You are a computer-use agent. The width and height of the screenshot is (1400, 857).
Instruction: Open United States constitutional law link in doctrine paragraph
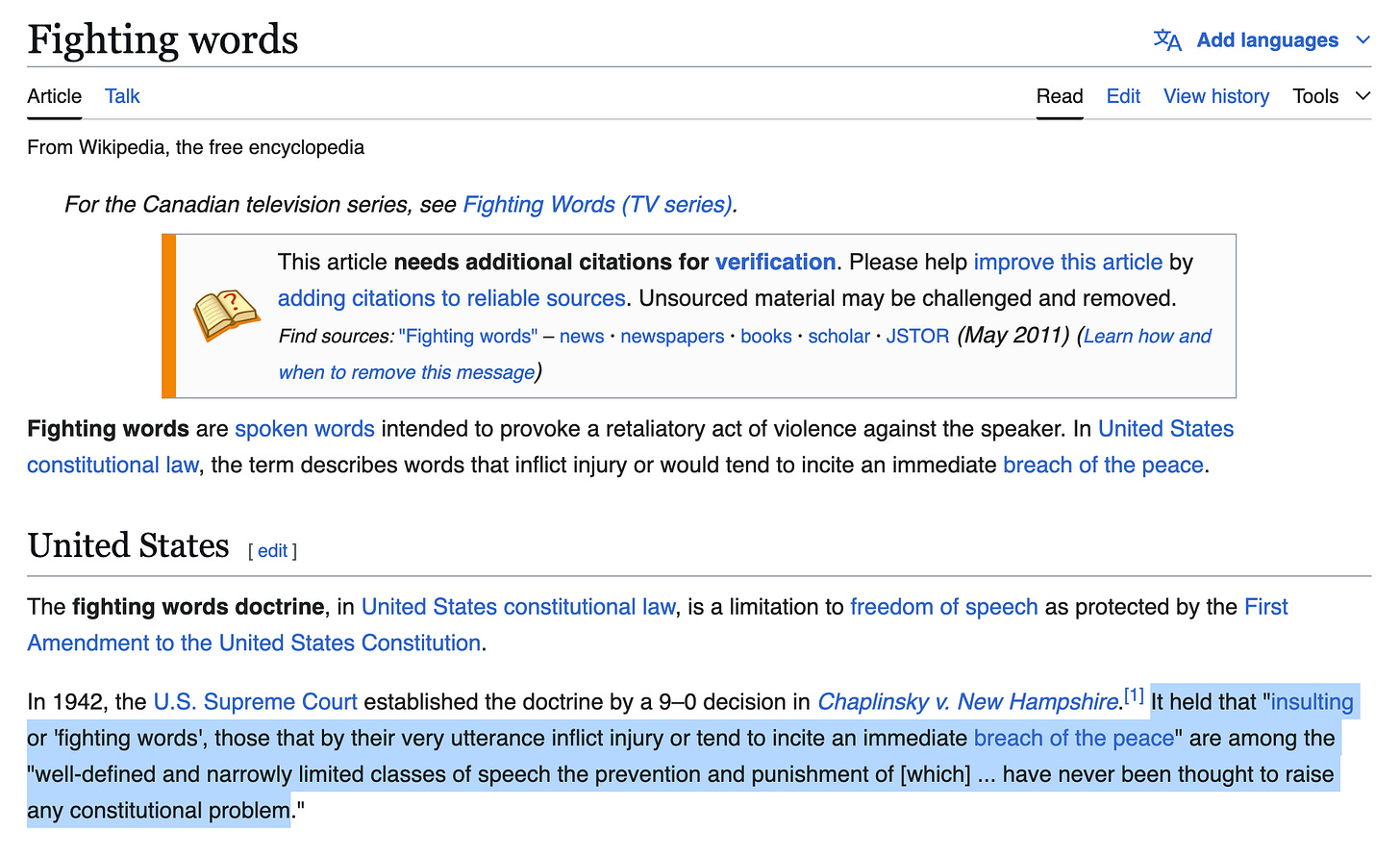[518, 607]
